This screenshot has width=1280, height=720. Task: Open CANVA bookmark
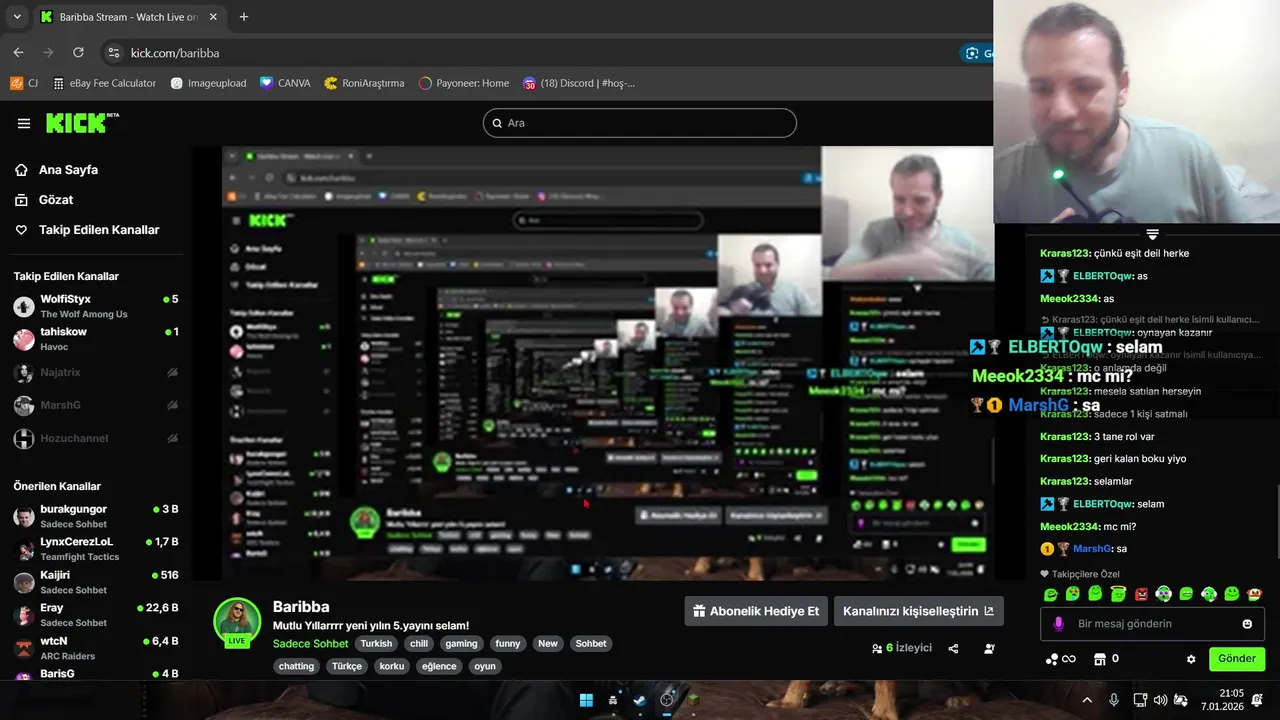click(285, 83)
